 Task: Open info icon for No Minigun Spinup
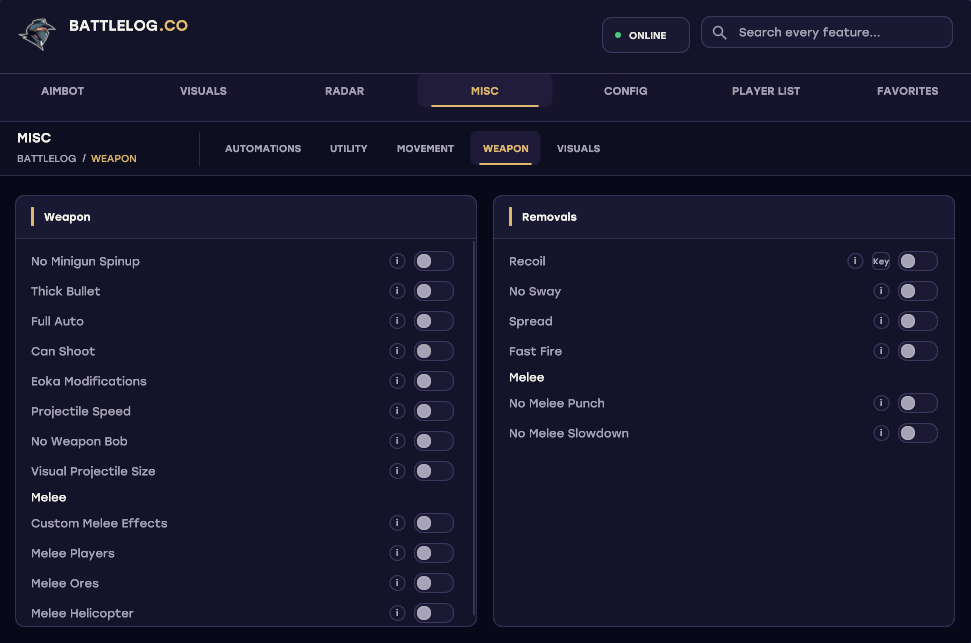coord(397,261)
